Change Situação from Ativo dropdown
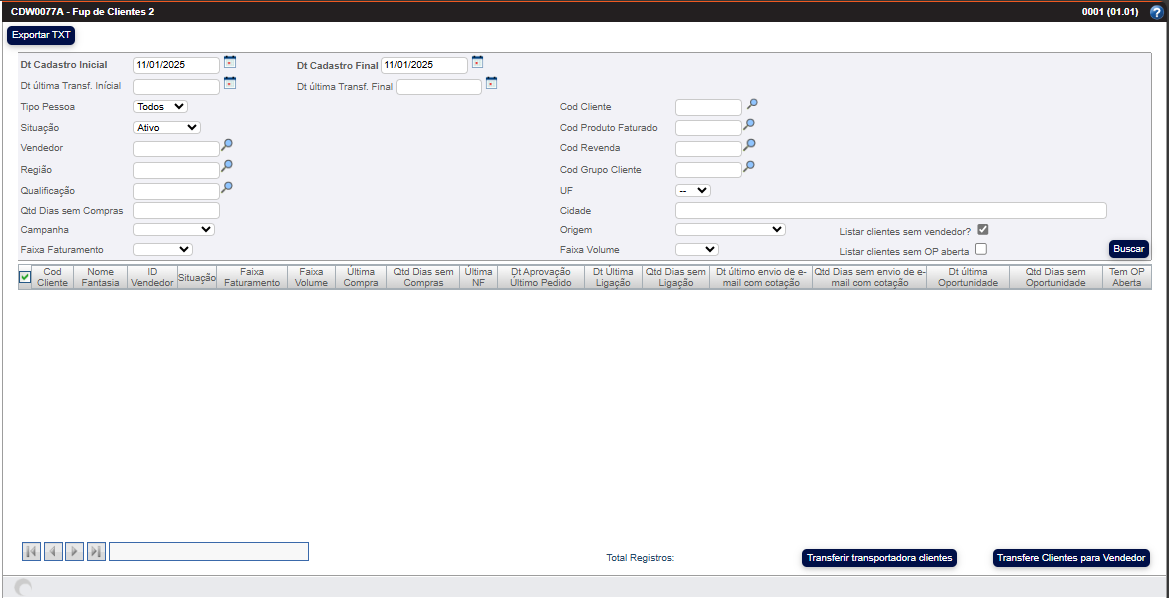The width and height of the screenshot is (1169, 598). coord(167,127)
